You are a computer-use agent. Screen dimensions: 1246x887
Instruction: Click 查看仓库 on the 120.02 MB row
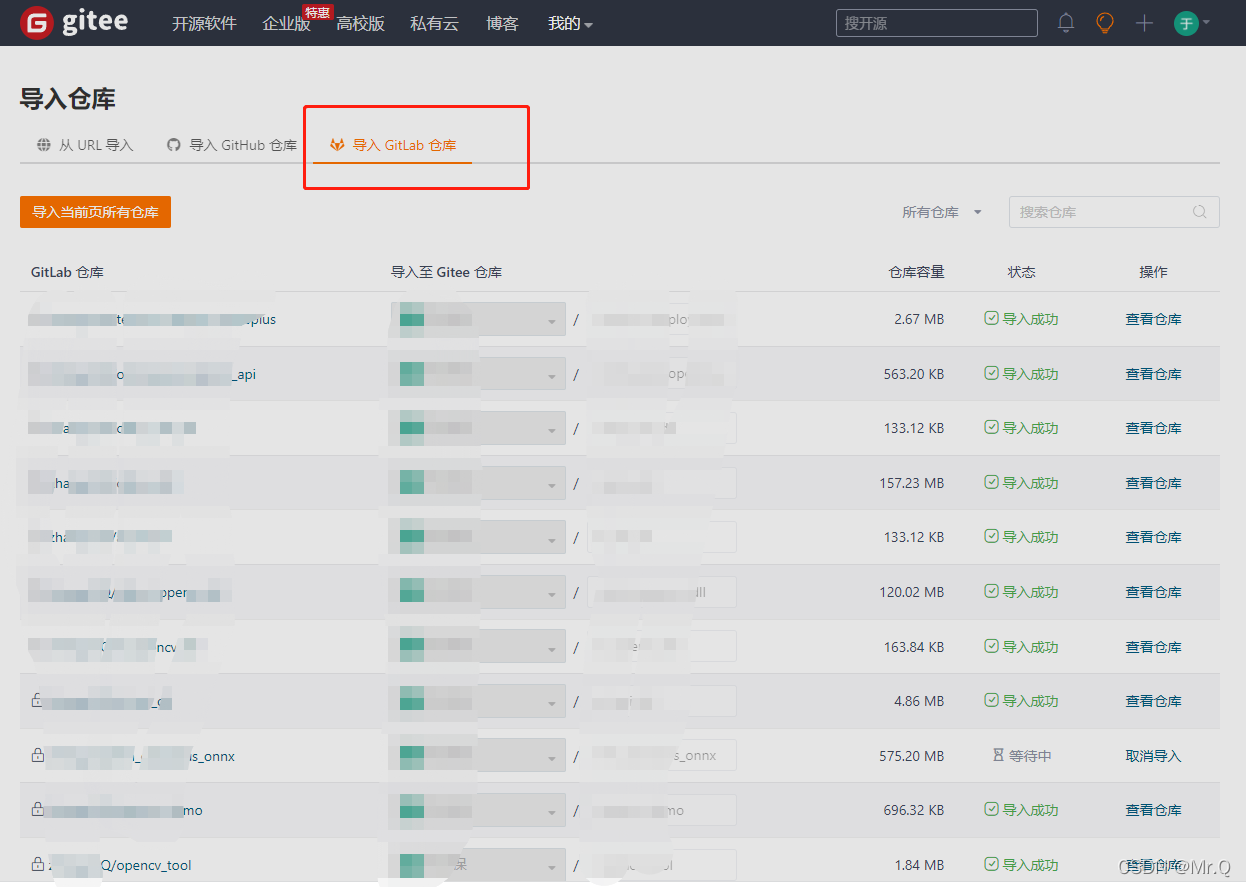[1153, 592]
